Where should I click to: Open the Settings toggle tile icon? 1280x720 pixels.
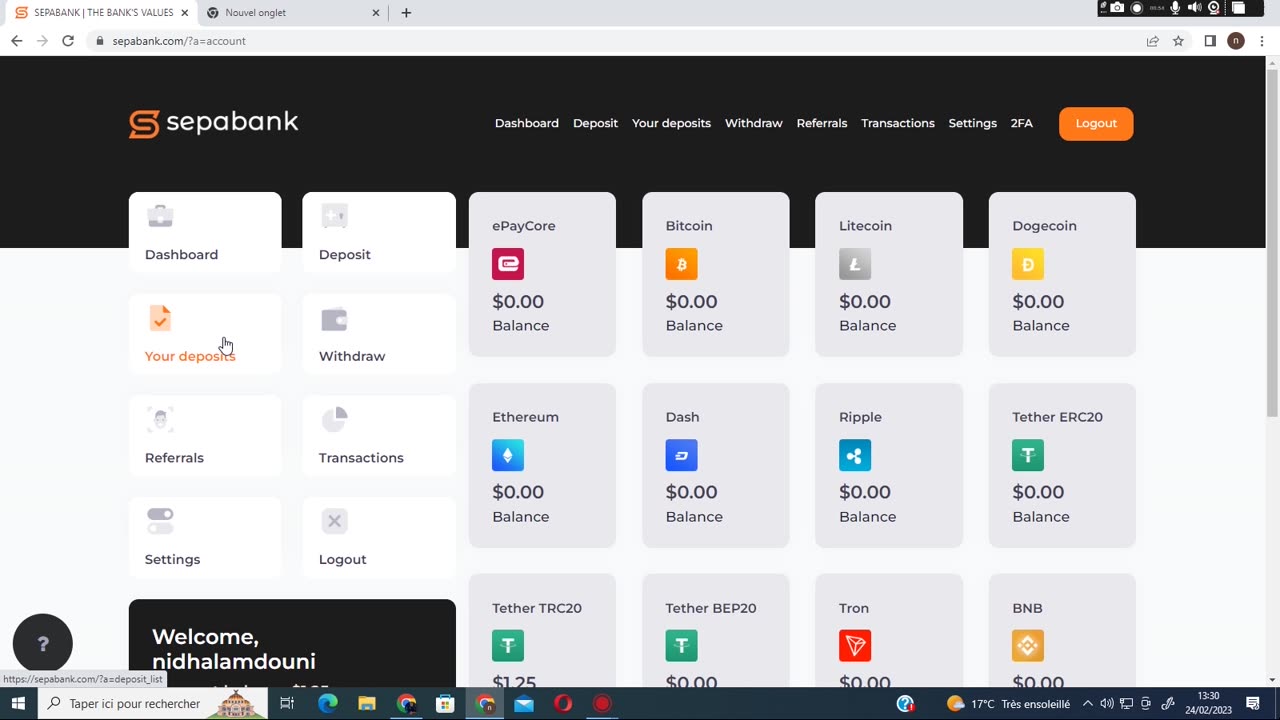click(x=160, y=521)
